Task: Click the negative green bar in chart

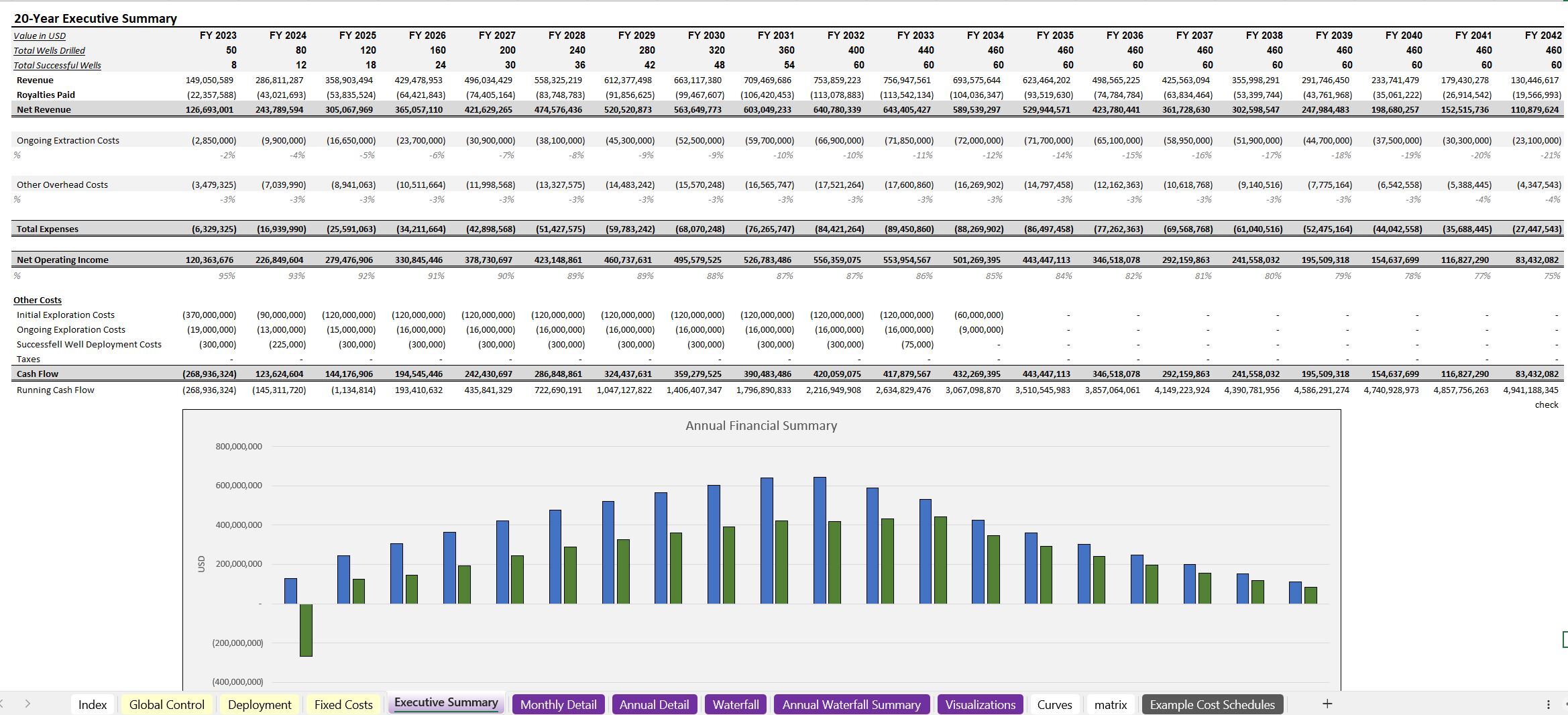Action: point(306,630)
